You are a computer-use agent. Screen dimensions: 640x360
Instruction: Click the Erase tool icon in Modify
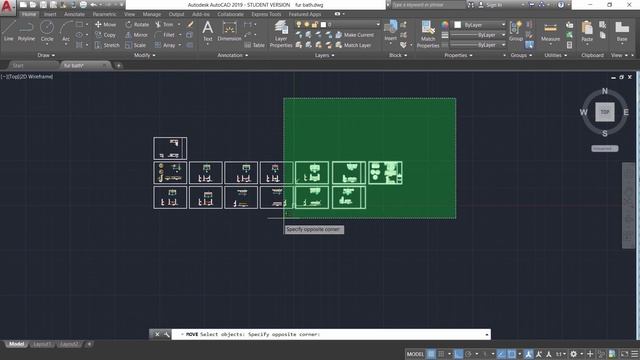(x=190, y=24)
